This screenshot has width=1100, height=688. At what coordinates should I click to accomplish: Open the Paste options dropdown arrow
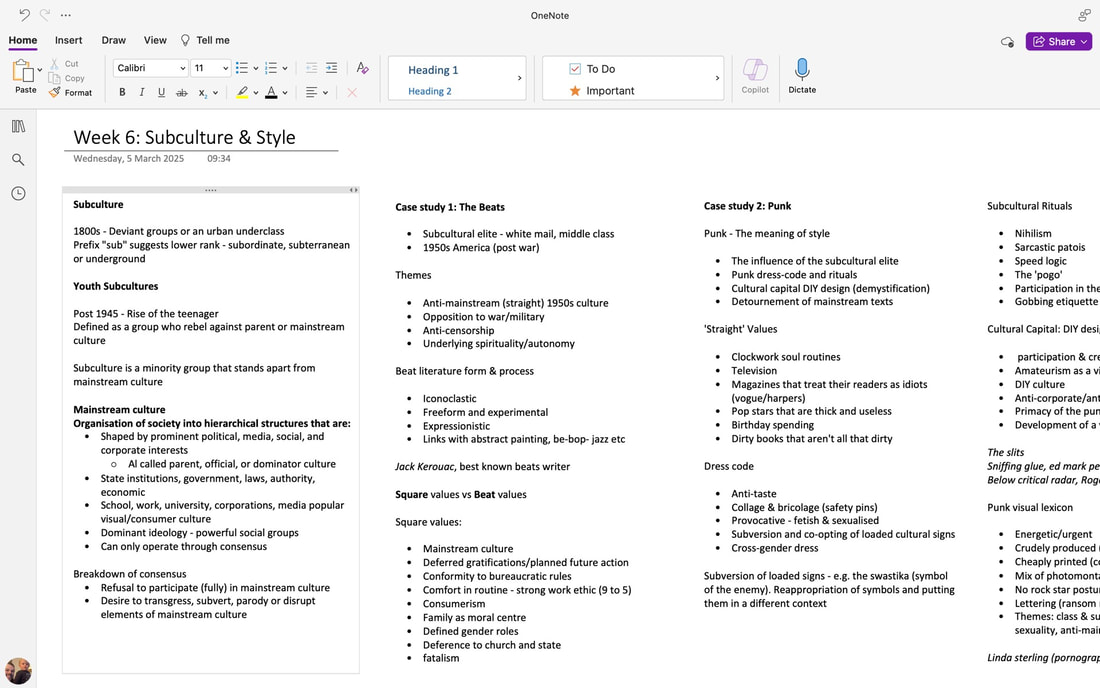(40, 70)
